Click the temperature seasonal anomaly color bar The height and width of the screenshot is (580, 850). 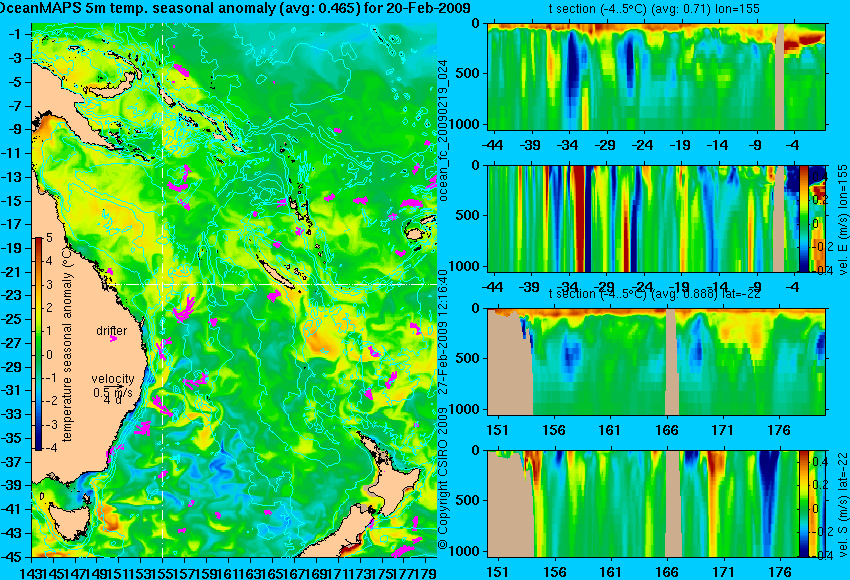pyautogui.click(x=38, y=344)
